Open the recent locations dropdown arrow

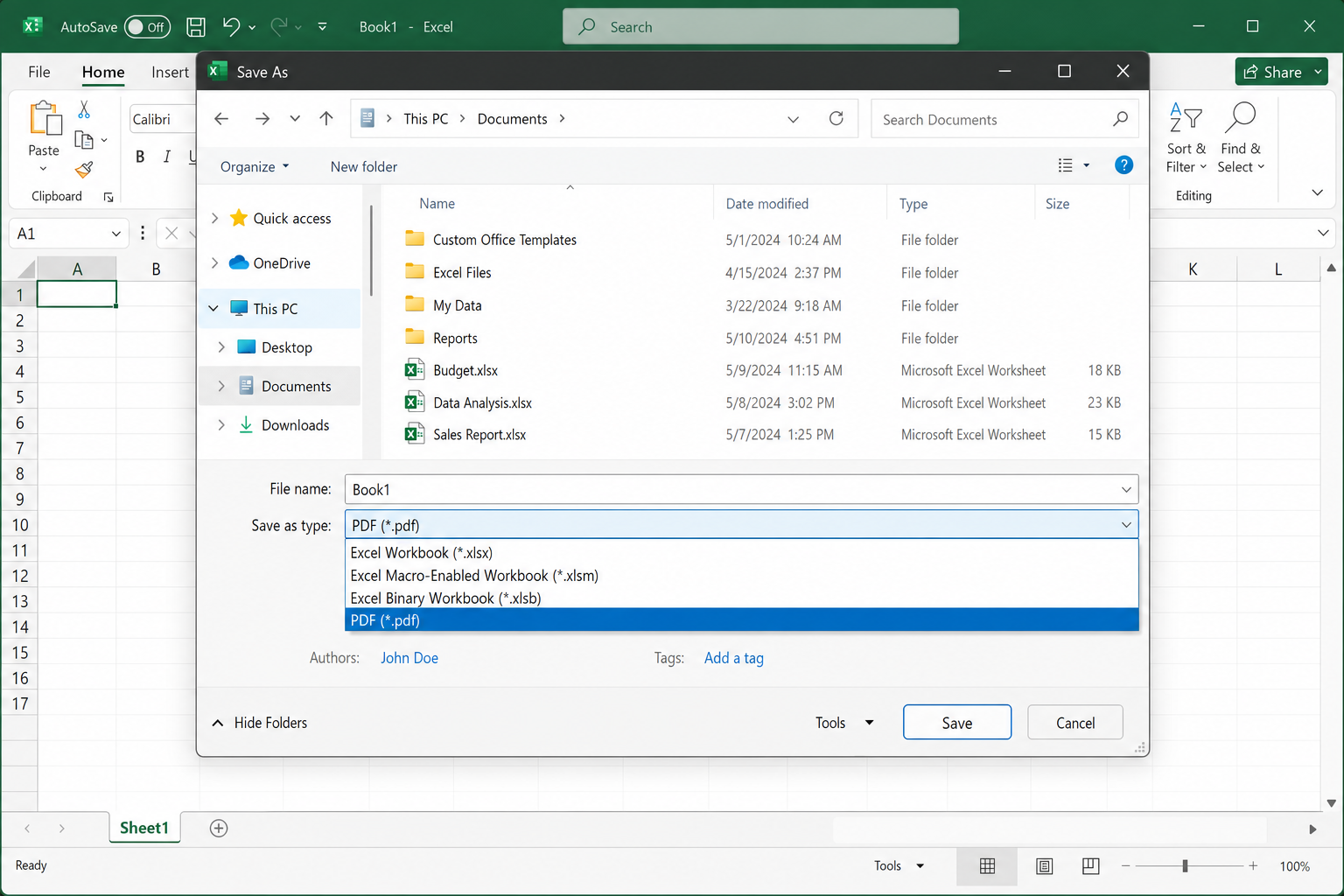(x=295, y=119)
